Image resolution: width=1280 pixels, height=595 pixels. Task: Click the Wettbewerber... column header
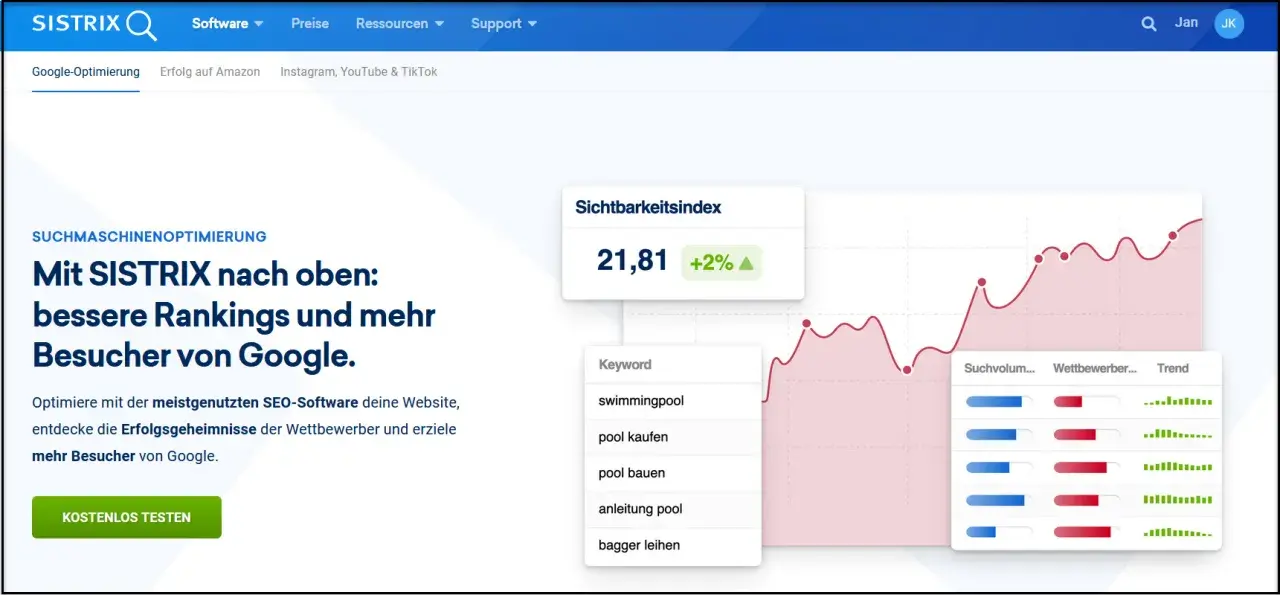pos(1095,368)
